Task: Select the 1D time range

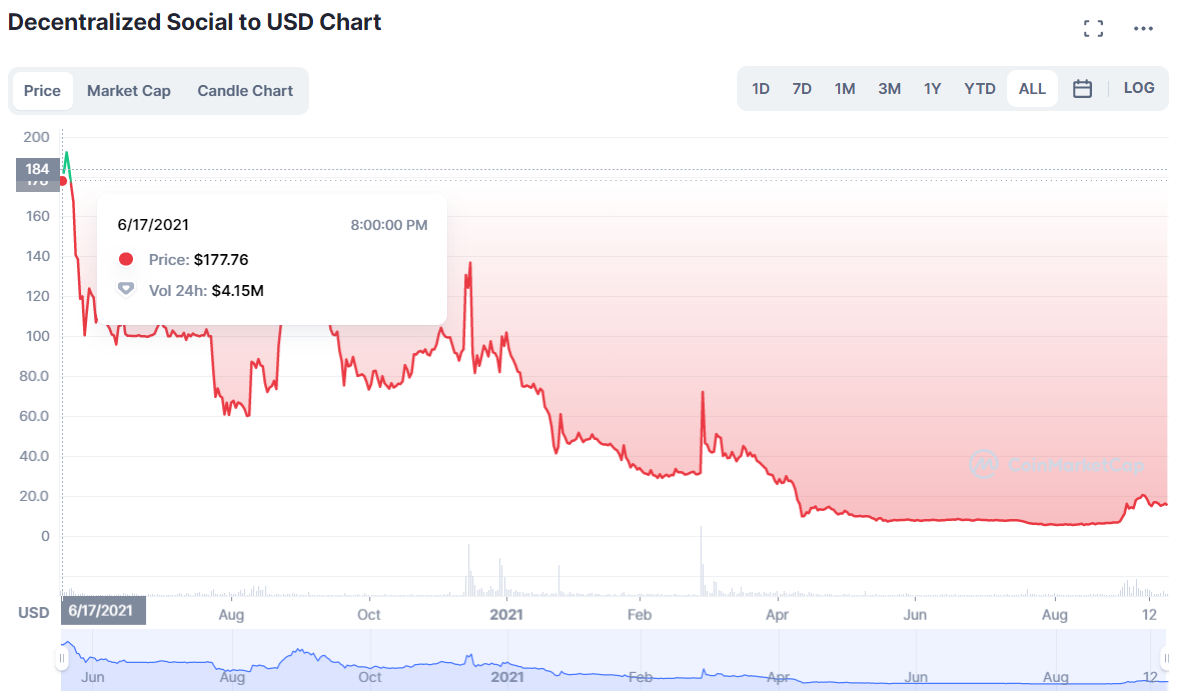Action: pos(760,89)
